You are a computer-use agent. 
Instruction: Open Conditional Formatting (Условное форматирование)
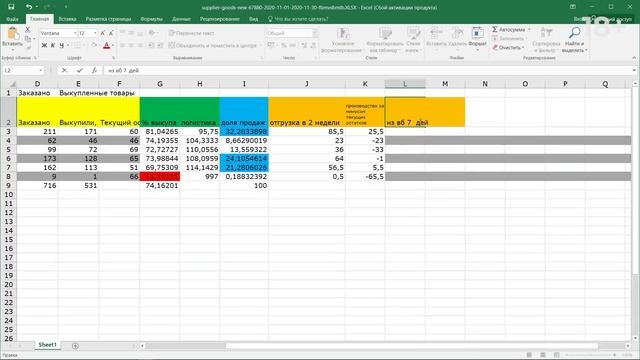[342, 40]
